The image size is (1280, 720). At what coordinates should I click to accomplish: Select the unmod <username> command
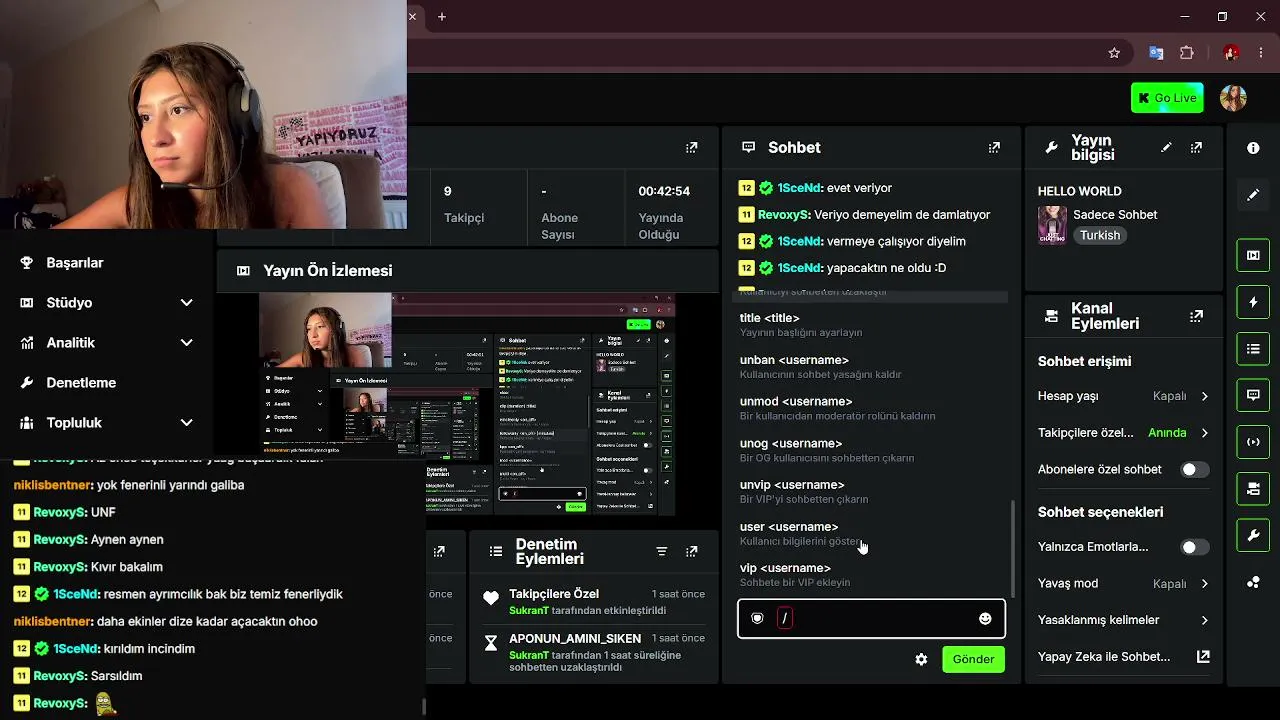871,408
